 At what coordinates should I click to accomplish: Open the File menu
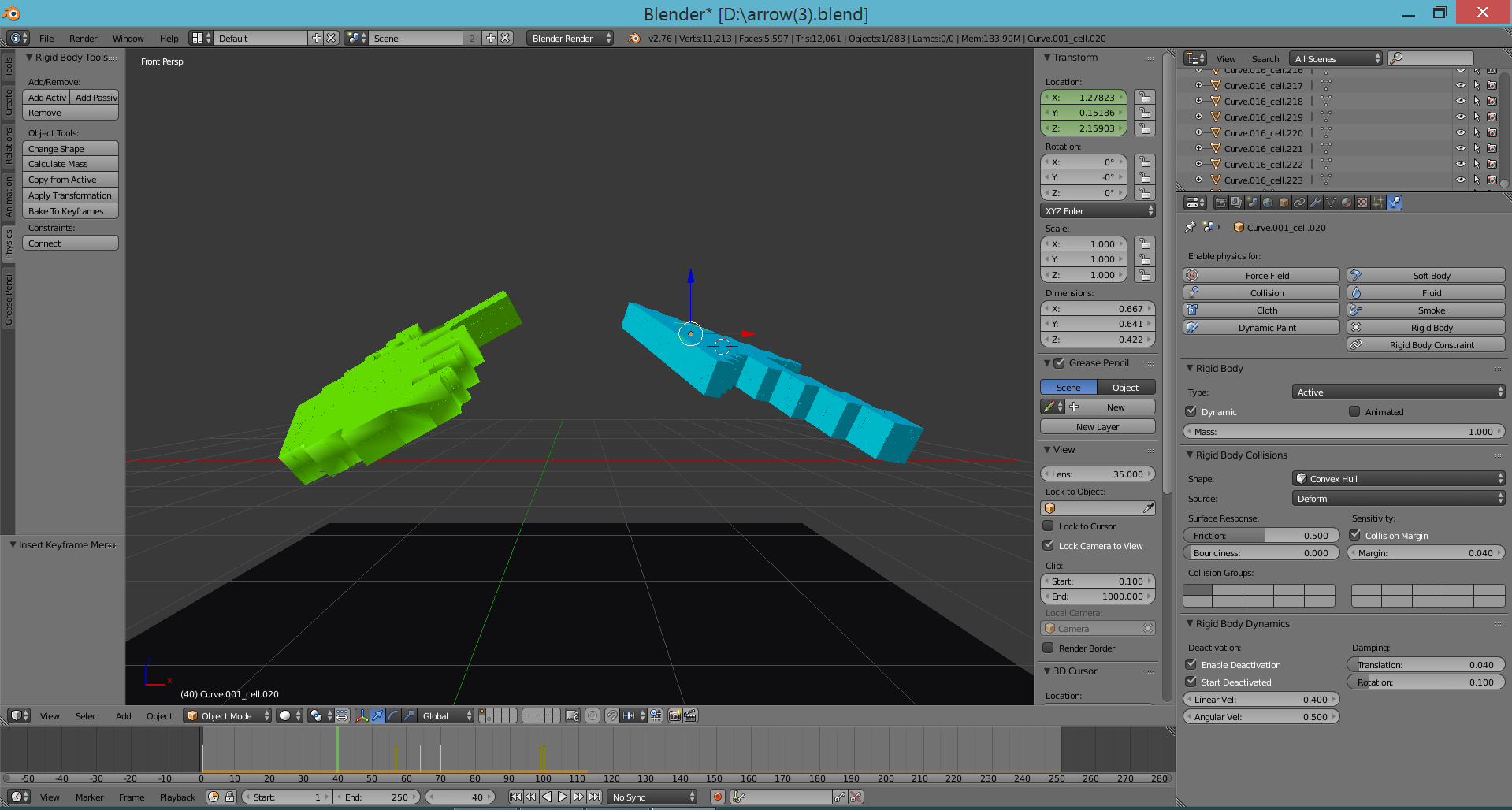click(46, 38)
